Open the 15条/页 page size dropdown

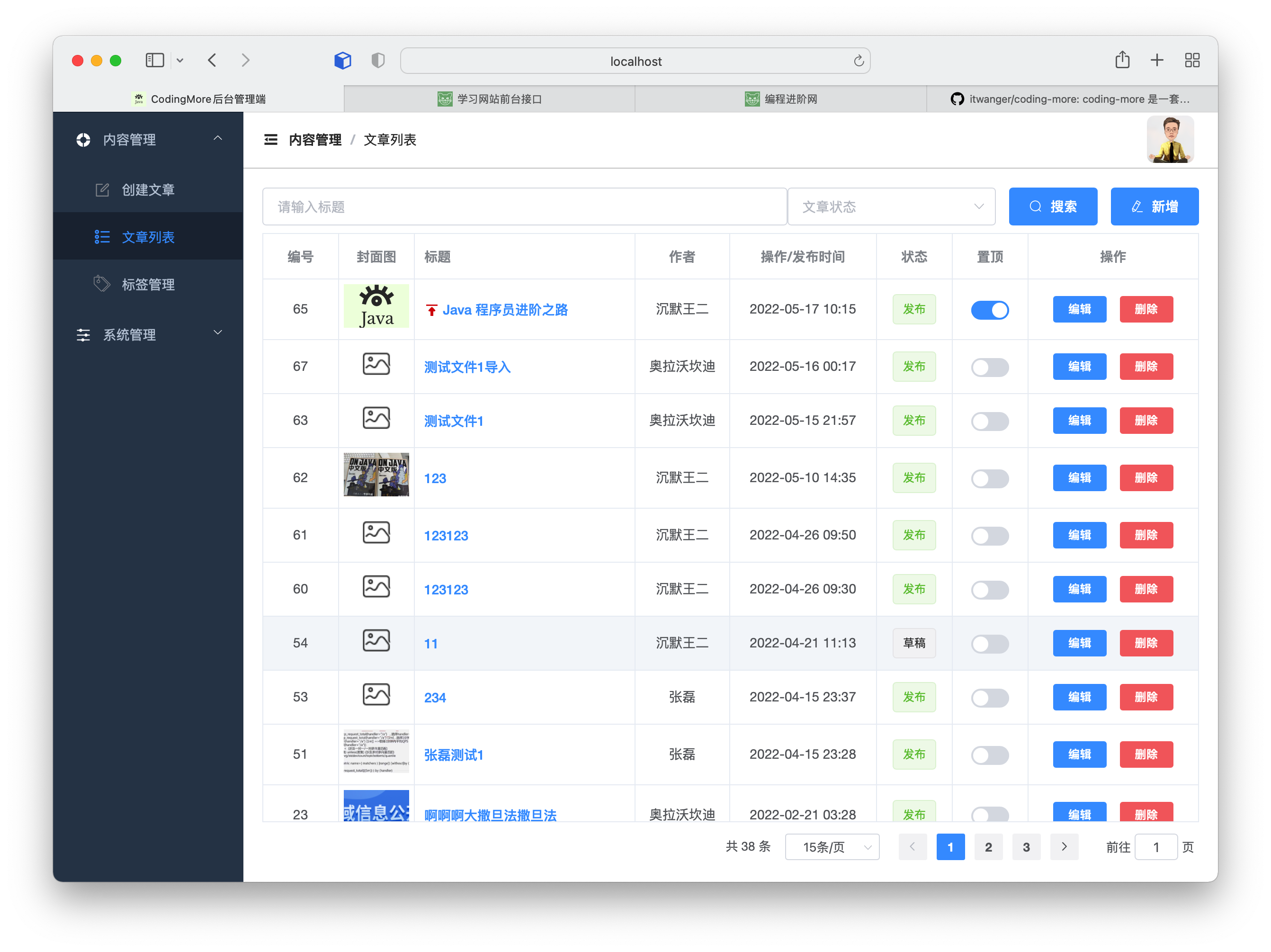point(832,847)
